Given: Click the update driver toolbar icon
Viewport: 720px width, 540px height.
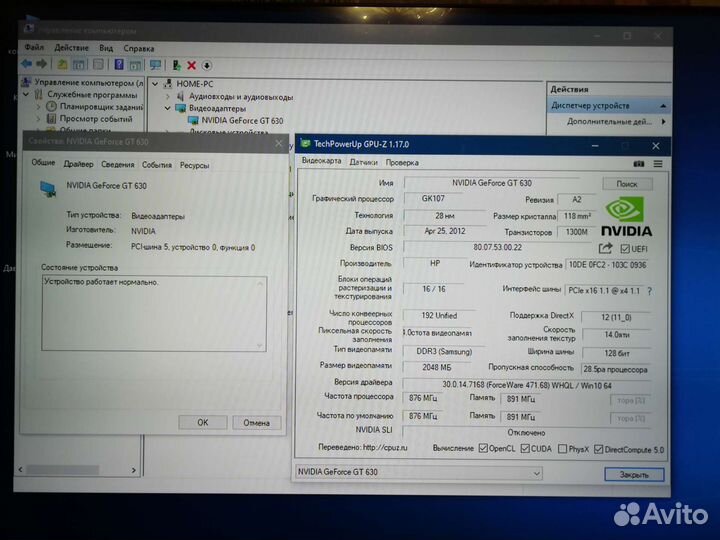Looking at the screenshot, I should (176, 65).
